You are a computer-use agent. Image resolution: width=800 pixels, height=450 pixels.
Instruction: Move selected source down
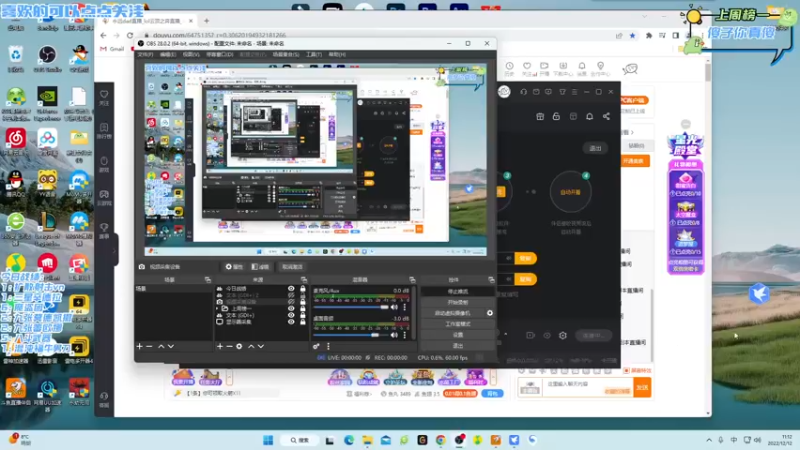coord(261,346)
